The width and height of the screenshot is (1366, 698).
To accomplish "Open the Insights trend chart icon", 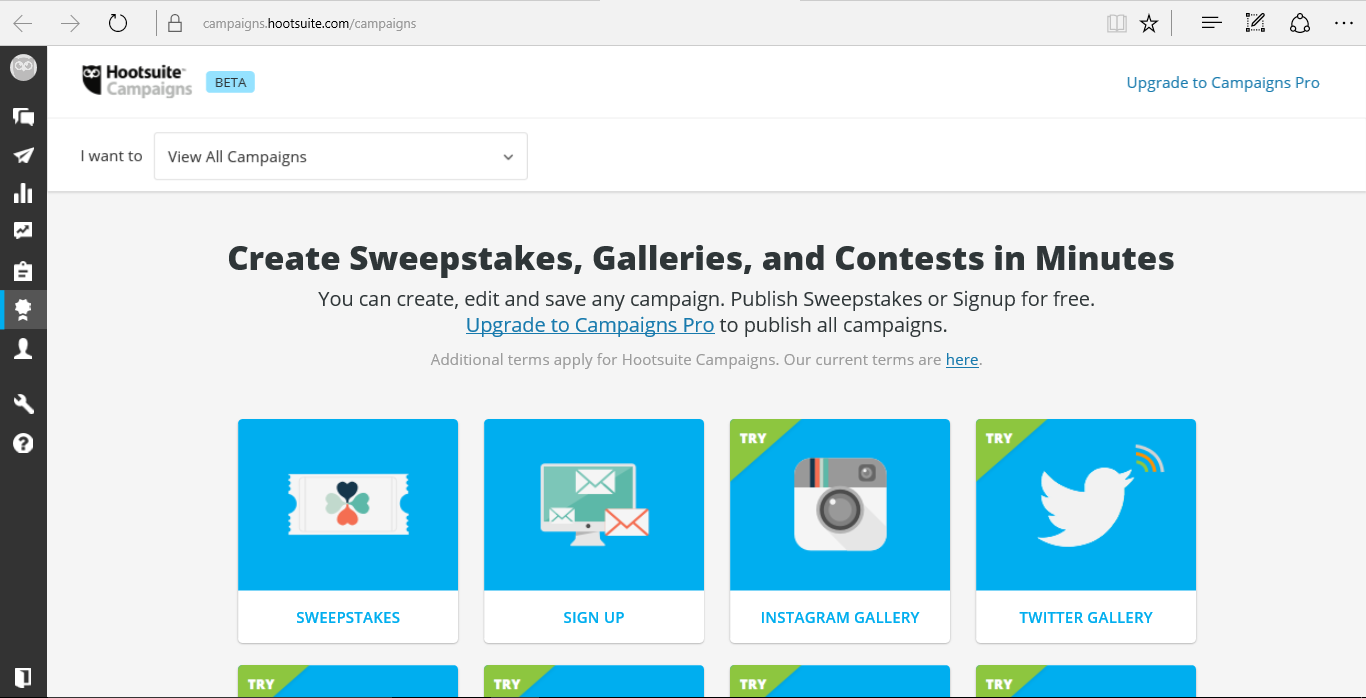I will click(23, 231).
